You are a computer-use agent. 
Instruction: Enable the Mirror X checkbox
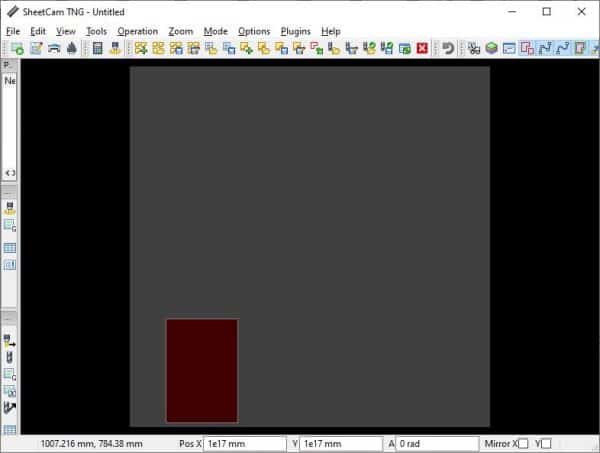pos(523,443)
